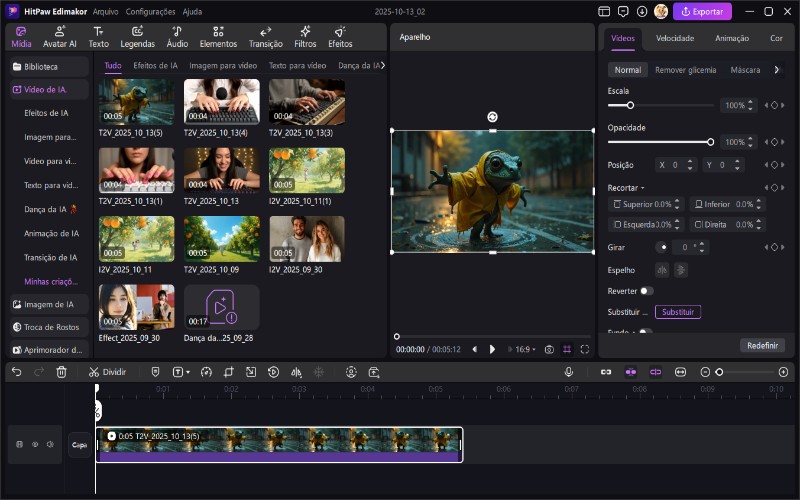Viewport: 800px width, 500px height.
Task: Select the Texto tool
Action: 98,37
